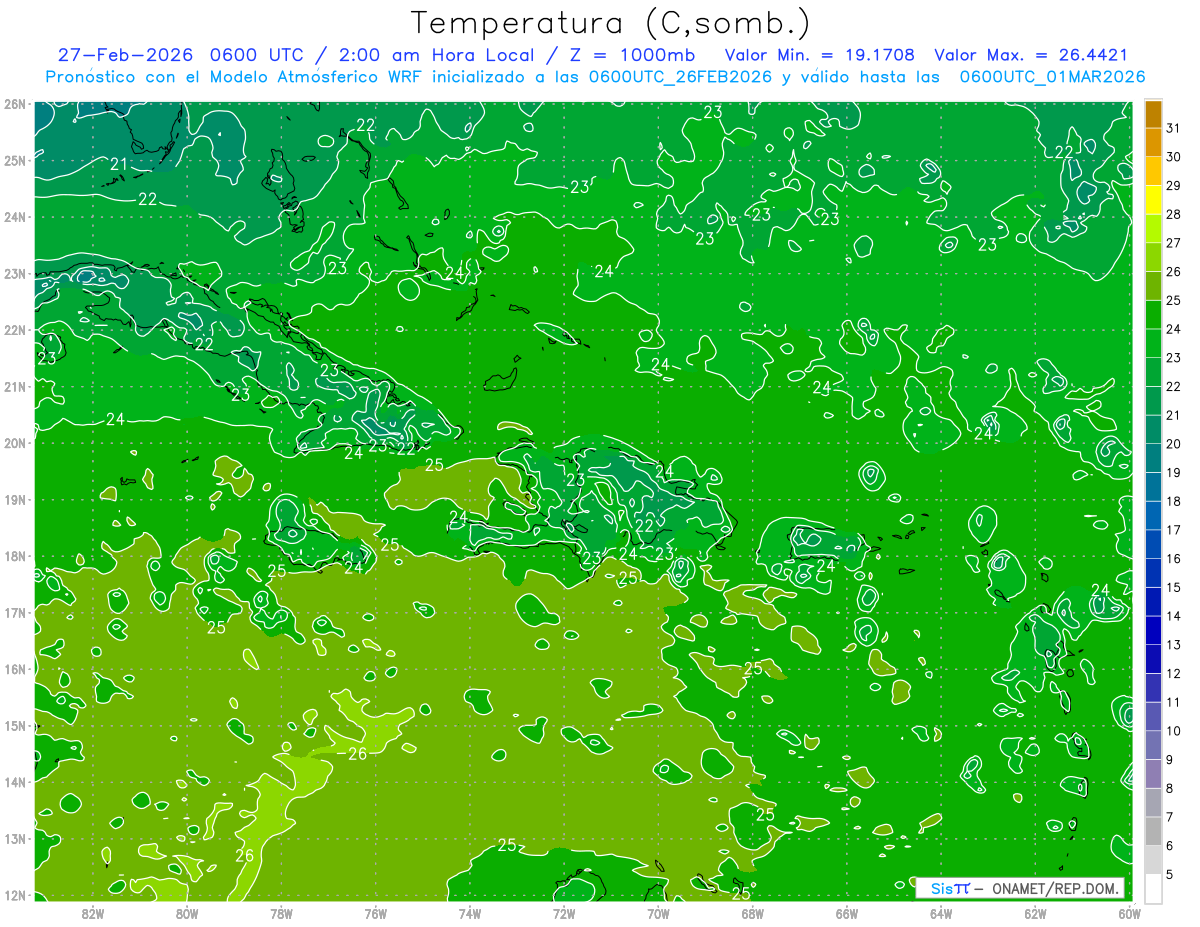Click the purple swatch between 10 and 11
The image size is (1200, 927).
point(1152,716)
